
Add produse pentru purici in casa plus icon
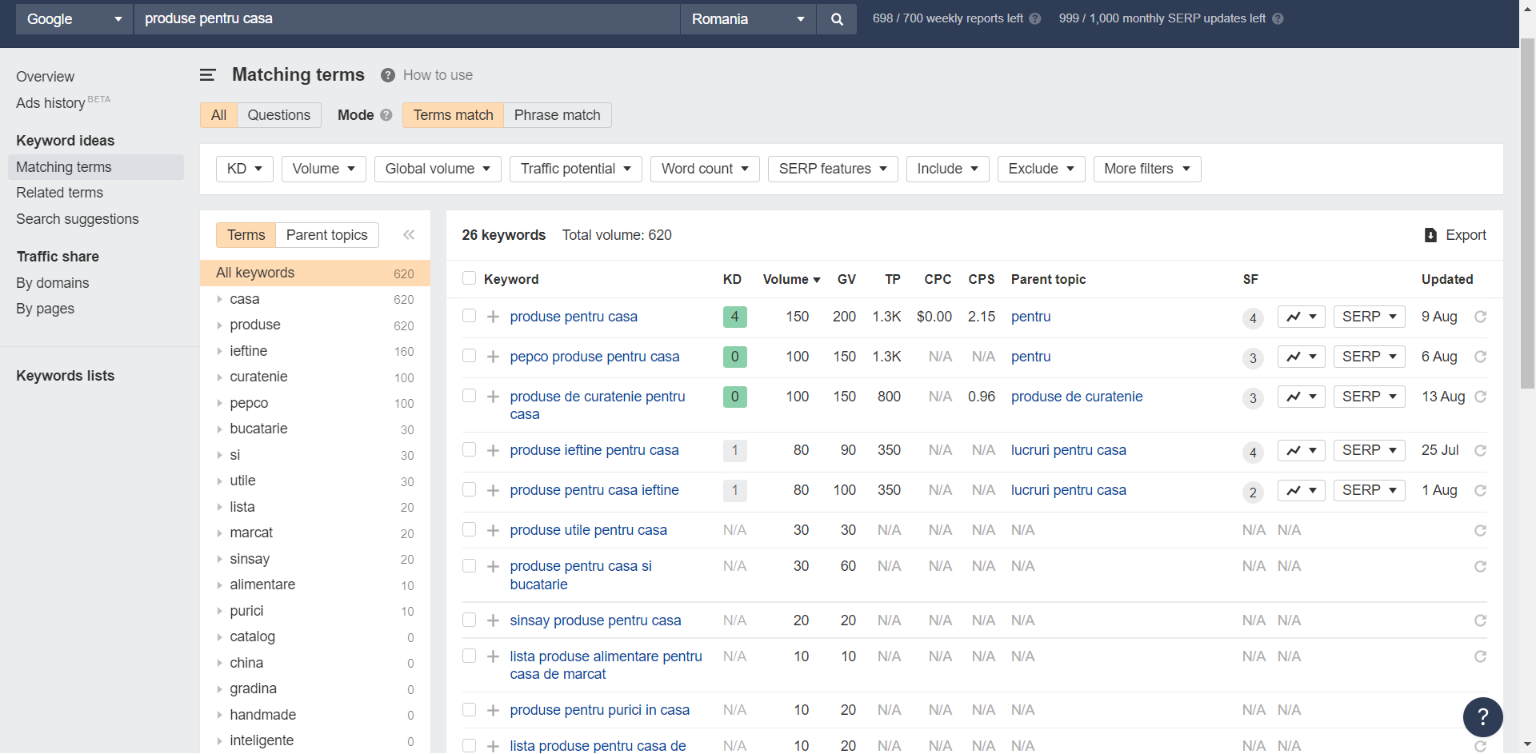point(493,711)
